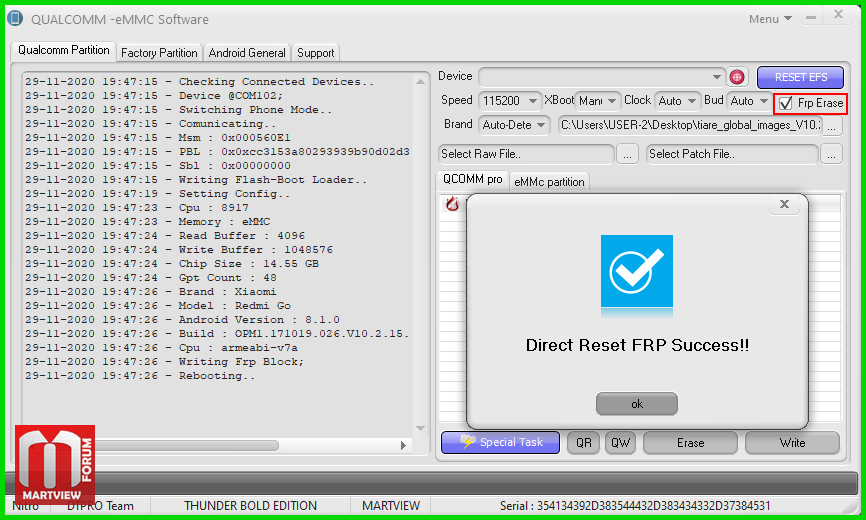866x520 pixels.
Task: Click the progress bar at the bottom
Action: (x=431, y=484)
